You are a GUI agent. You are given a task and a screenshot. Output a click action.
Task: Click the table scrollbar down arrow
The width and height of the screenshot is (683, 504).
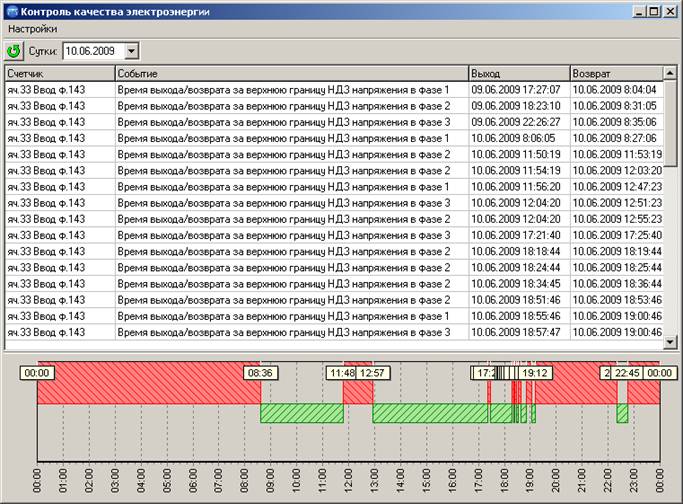(670, 342)
